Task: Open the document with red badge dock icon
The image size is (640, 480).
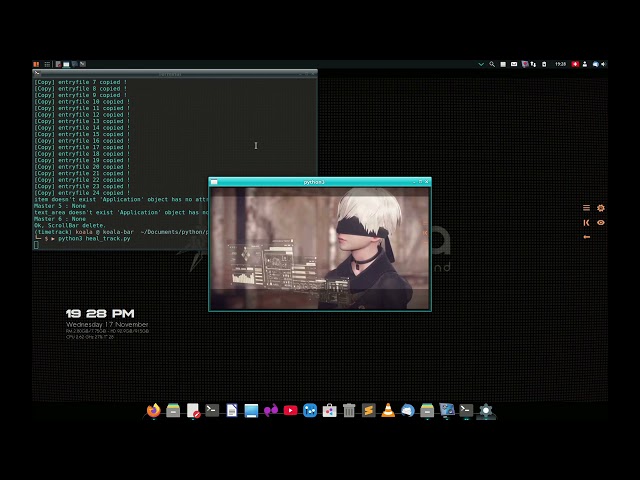Action: tap(193, 410)
